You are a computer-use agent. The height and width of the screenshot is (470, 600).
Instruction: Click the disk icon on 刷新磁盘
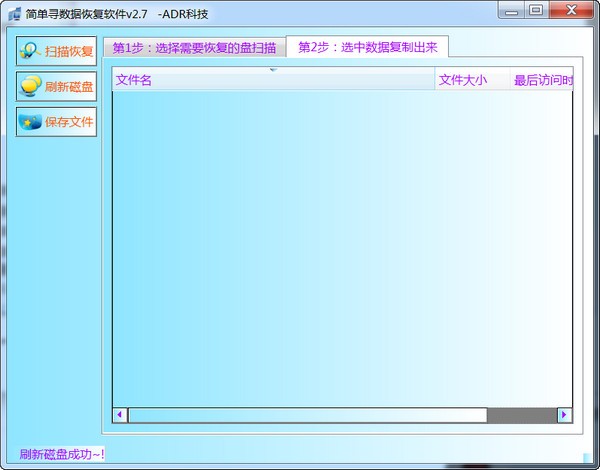(x=30, y=87)
